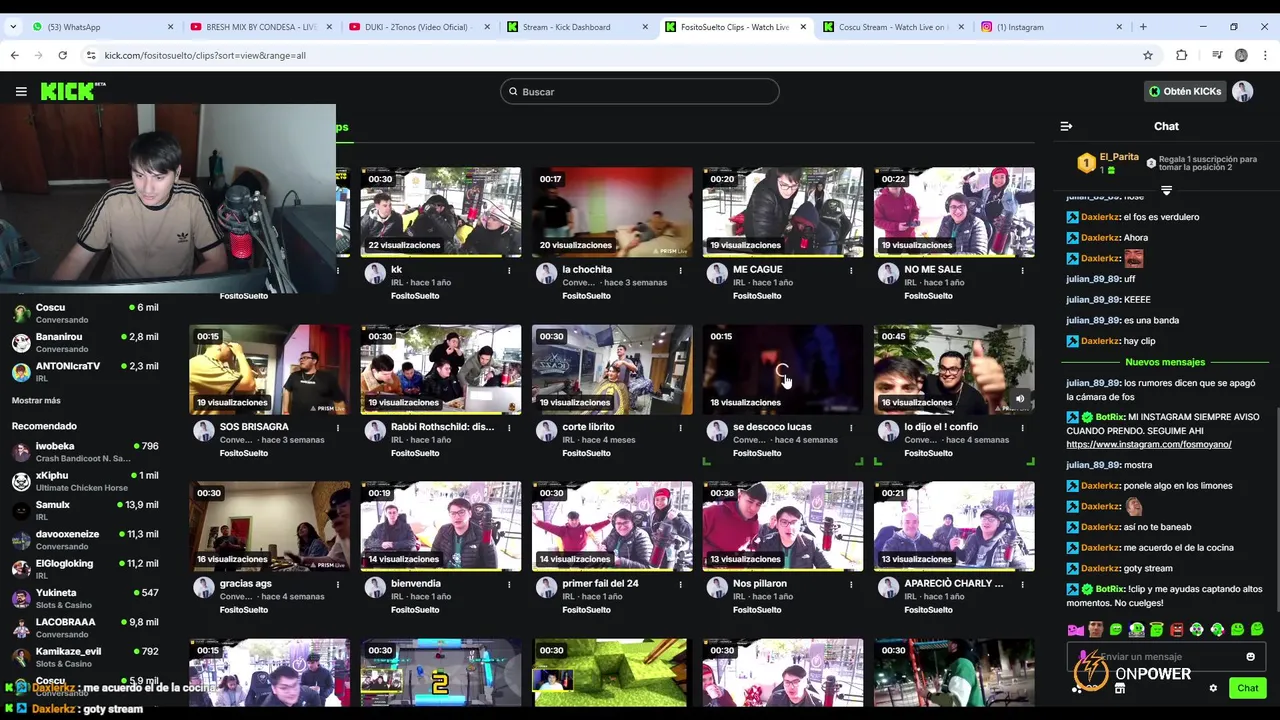Viewport: 1280px width, 720px height.
Task: Switch to 'DUKI - 2Tonos' YouTube tab
Action: coord(418,27)
